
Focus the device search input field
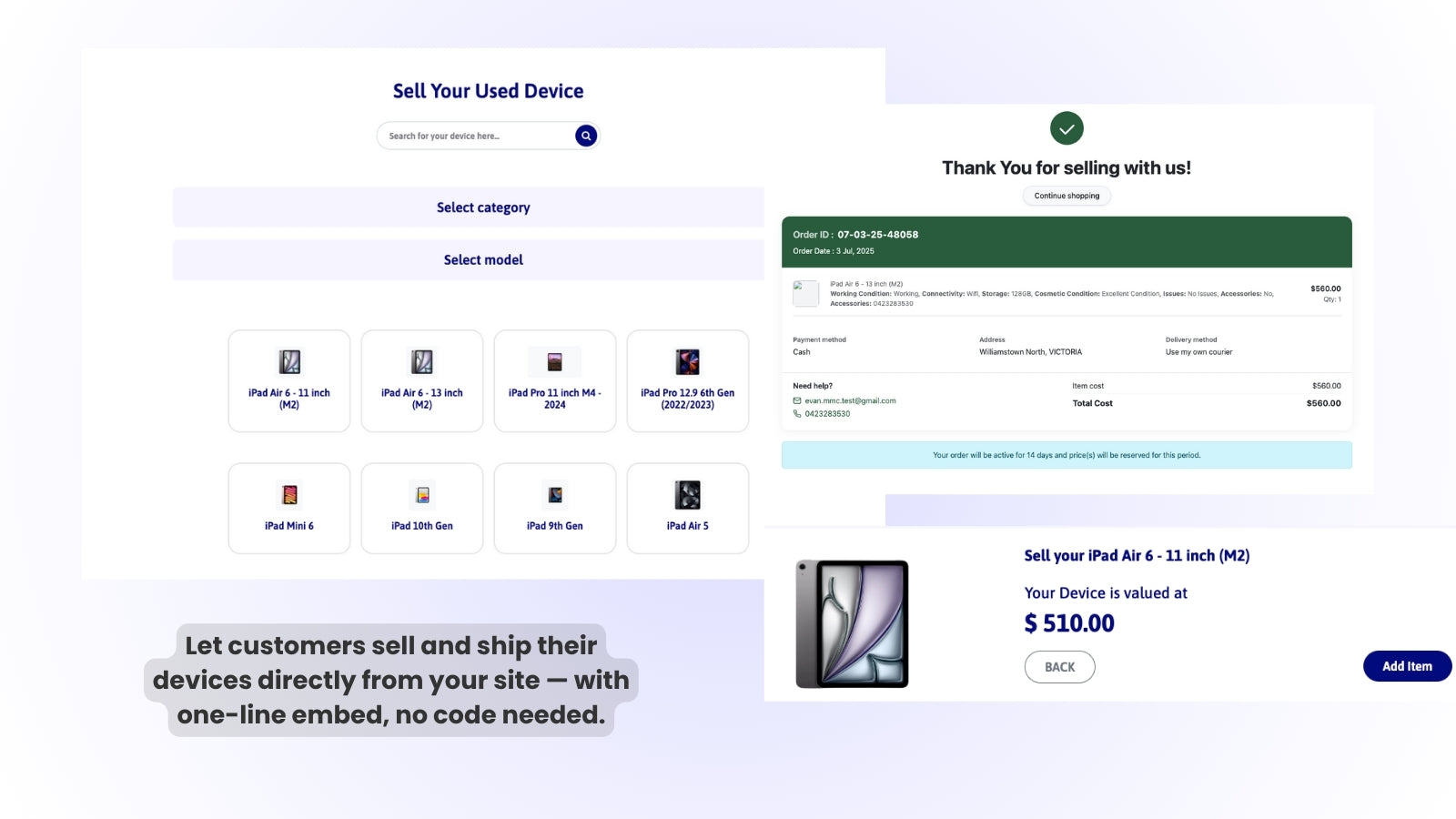(x=477, y=136)
